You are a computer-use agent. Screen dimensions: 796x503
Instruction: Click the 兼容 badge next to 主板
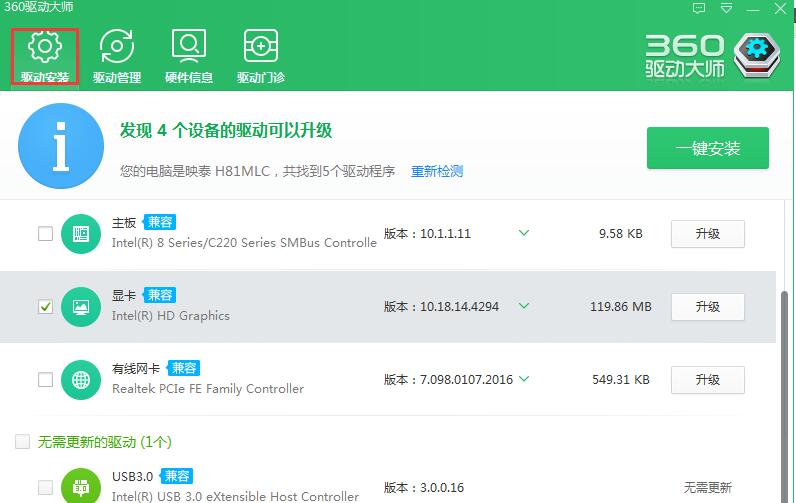pos(160,222)
